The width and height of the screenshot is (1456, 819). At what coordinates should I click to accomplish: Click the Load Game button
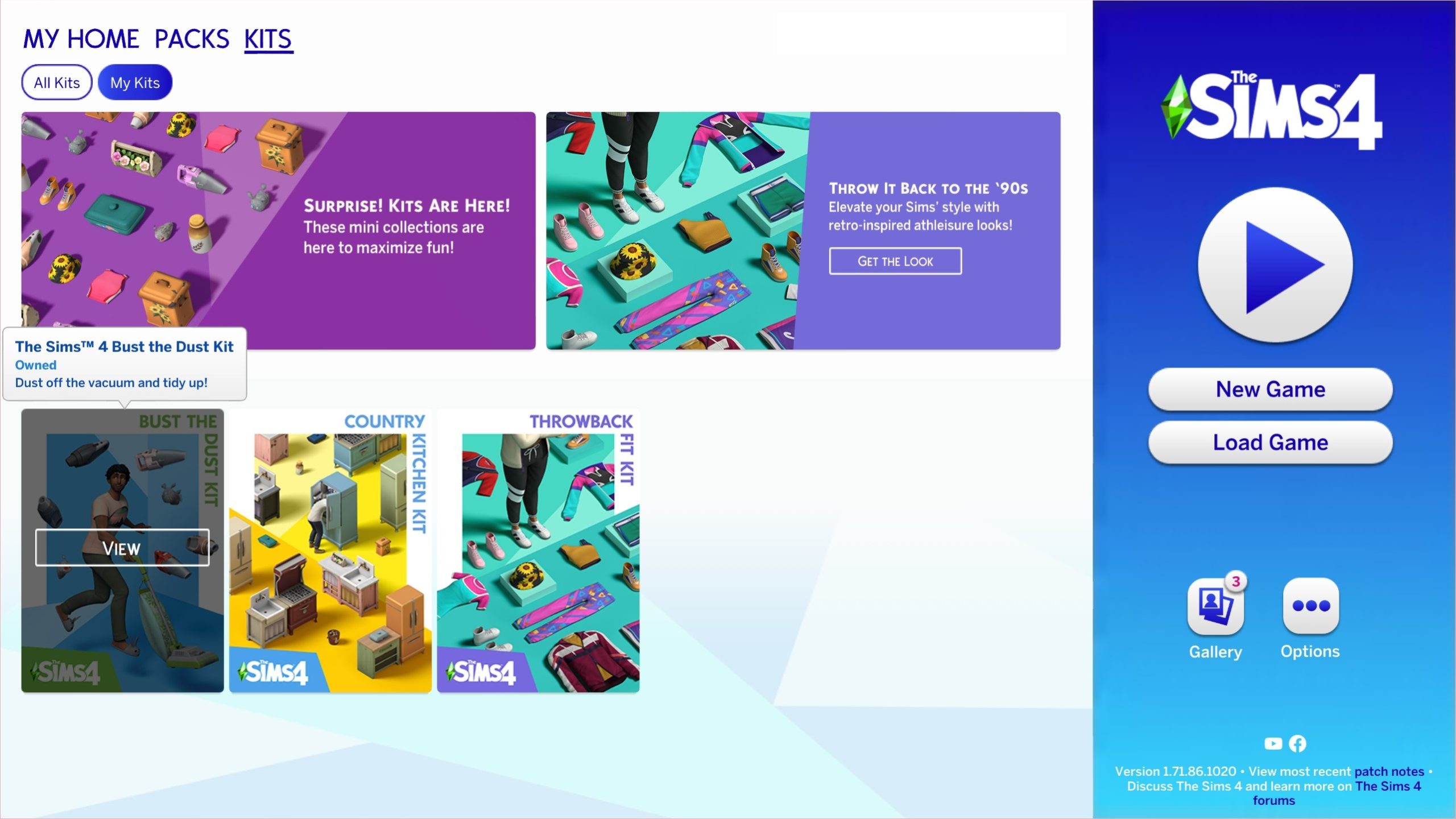point(1270,442)
